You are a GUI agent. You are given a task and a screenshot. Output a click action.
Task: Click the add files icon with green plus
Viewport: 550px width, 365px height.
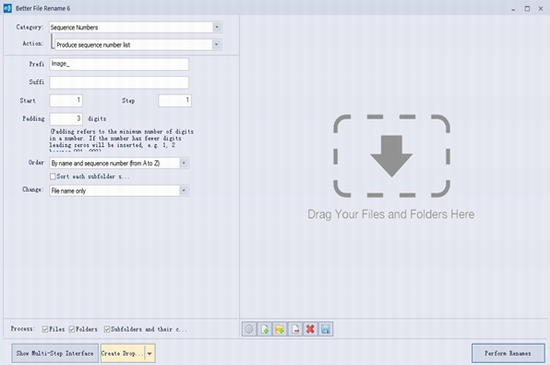(264, 329)
